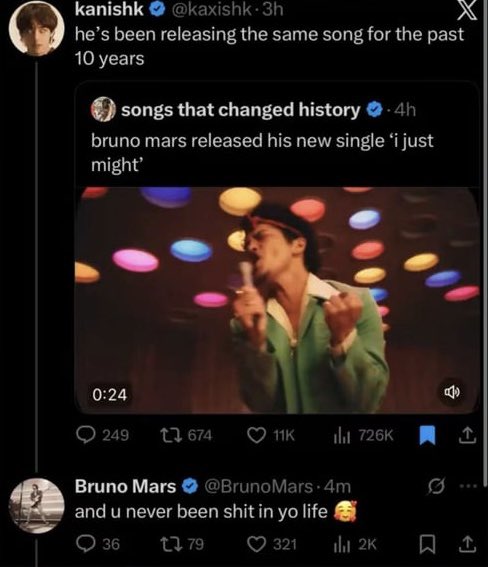The width and height of the screenshot is (488, 567).
Task: Share Bruno Mars' reply
Action: (467, 544)
